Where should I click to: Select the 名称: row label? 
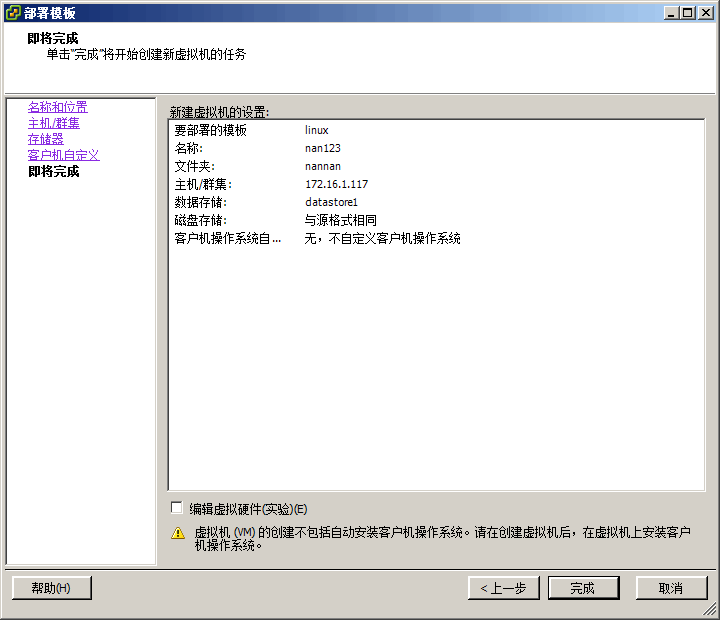tap(188, 148)
